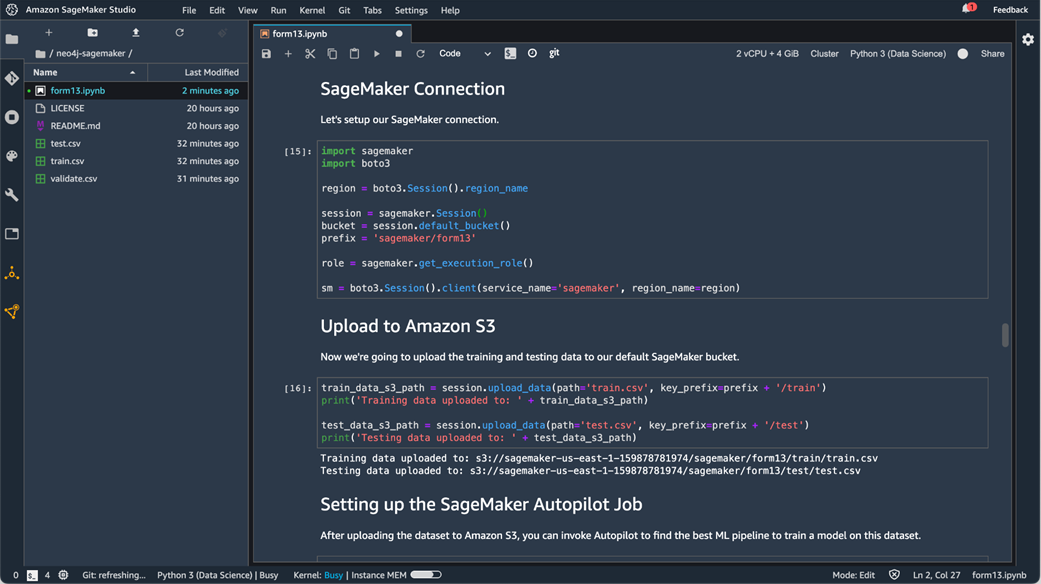Click the Feedback link
1041x584 pixels.
click(x=1010, y=10)
